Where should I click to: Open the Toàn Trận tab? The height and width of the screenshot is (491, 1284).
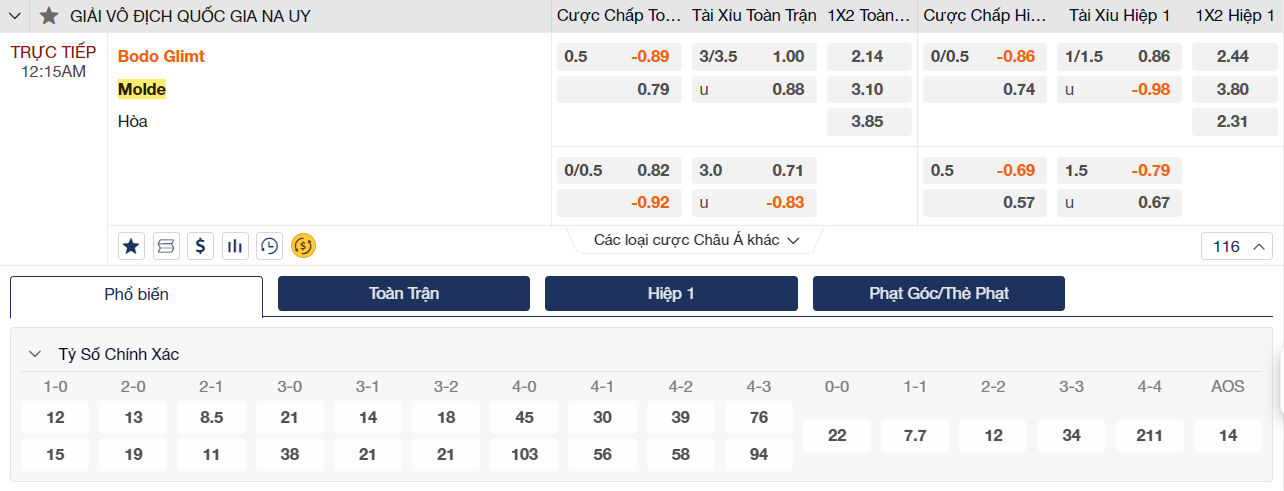coord(404,294)
